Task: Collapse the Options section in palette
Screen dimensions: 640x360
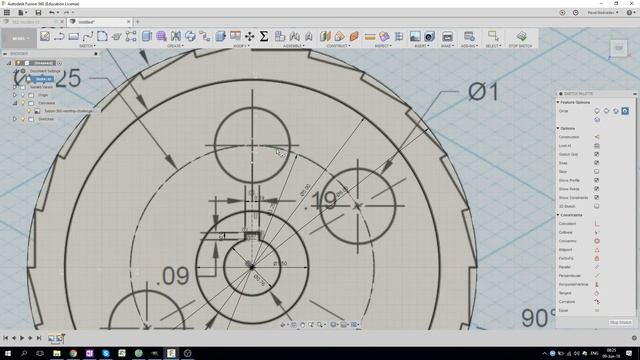Action: (x=558, y=128)
